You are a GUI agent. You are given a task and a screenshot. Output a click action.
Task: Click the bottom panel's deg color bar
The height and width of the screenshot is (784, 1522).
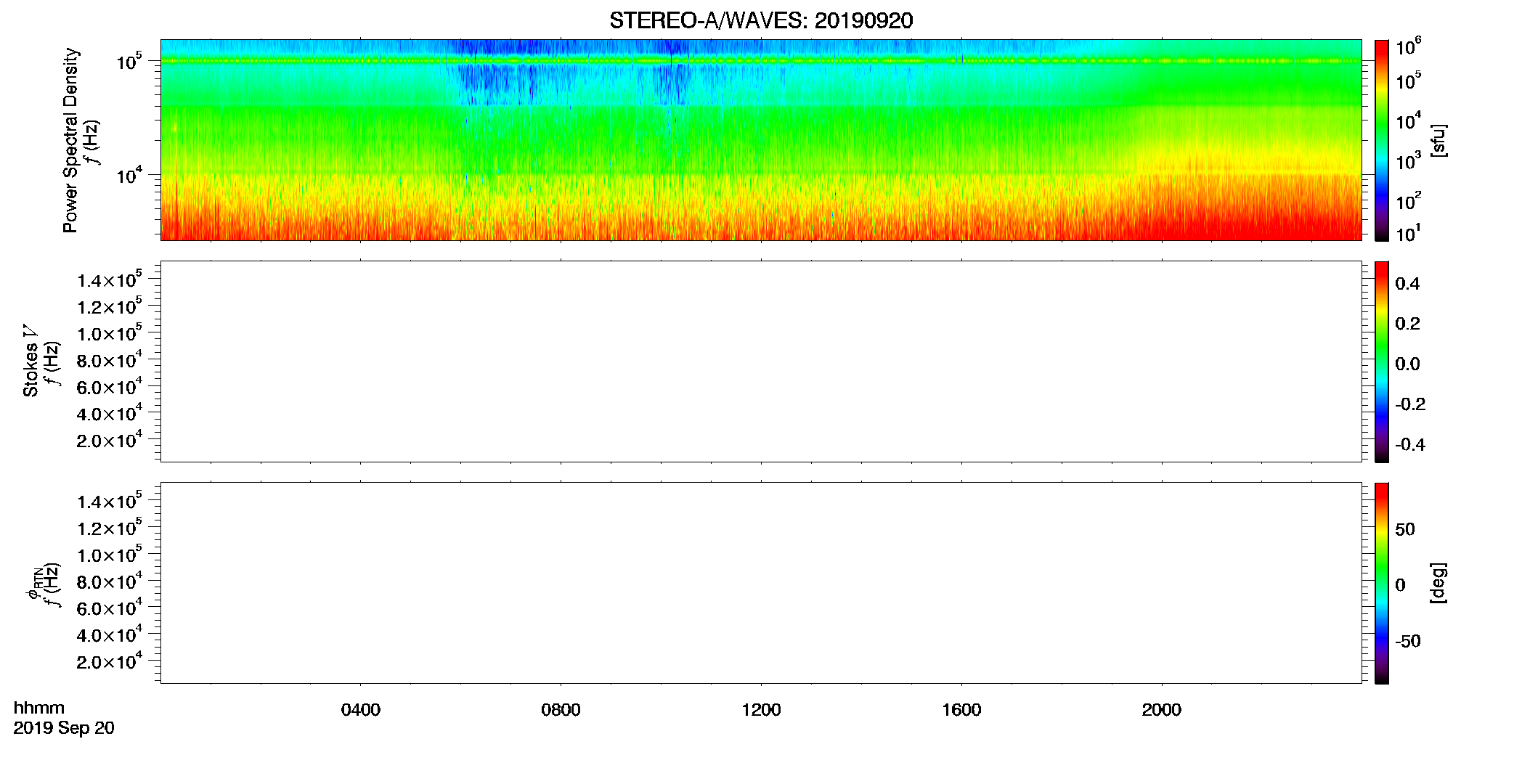[x=1382, y=583]
